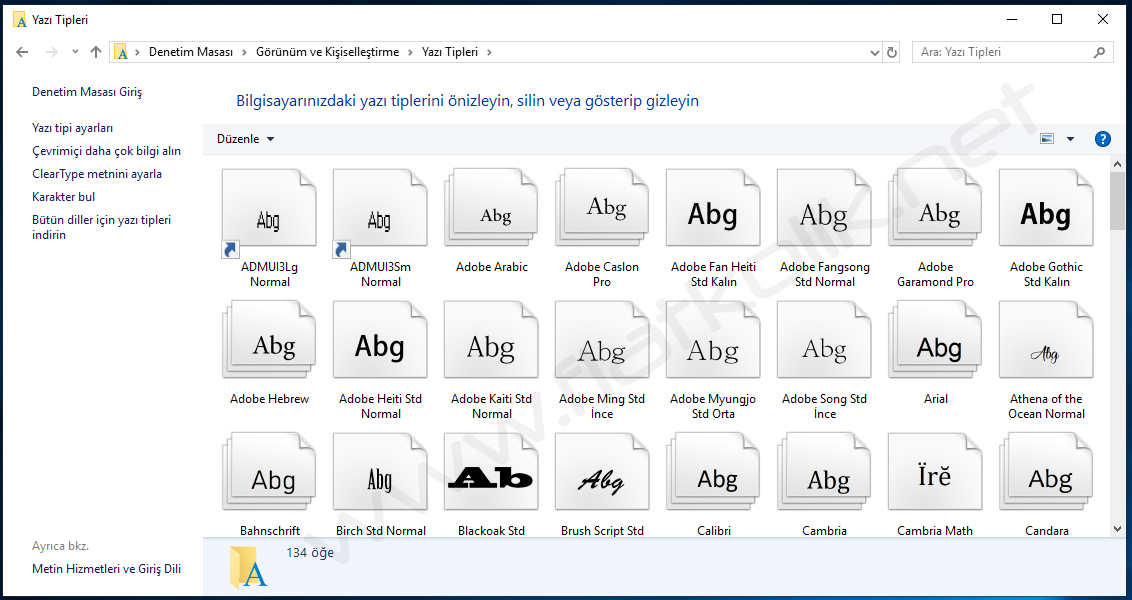The height and width of the screenshot is (600, 1132).
Task: Go back using the left arrow button
Action: [22, 52]
